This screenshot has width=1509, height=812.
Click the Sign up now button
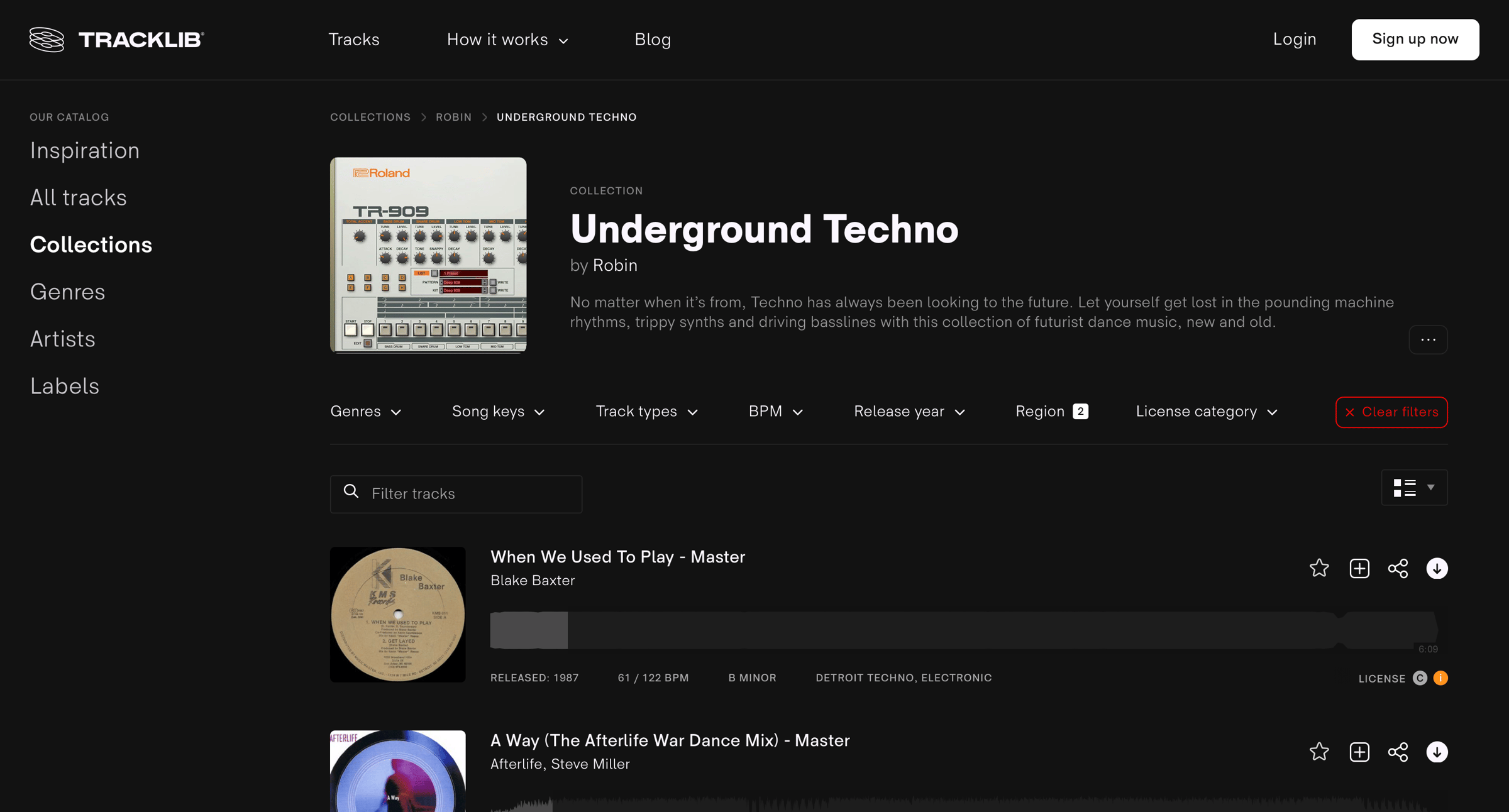tap(1415, 39)
